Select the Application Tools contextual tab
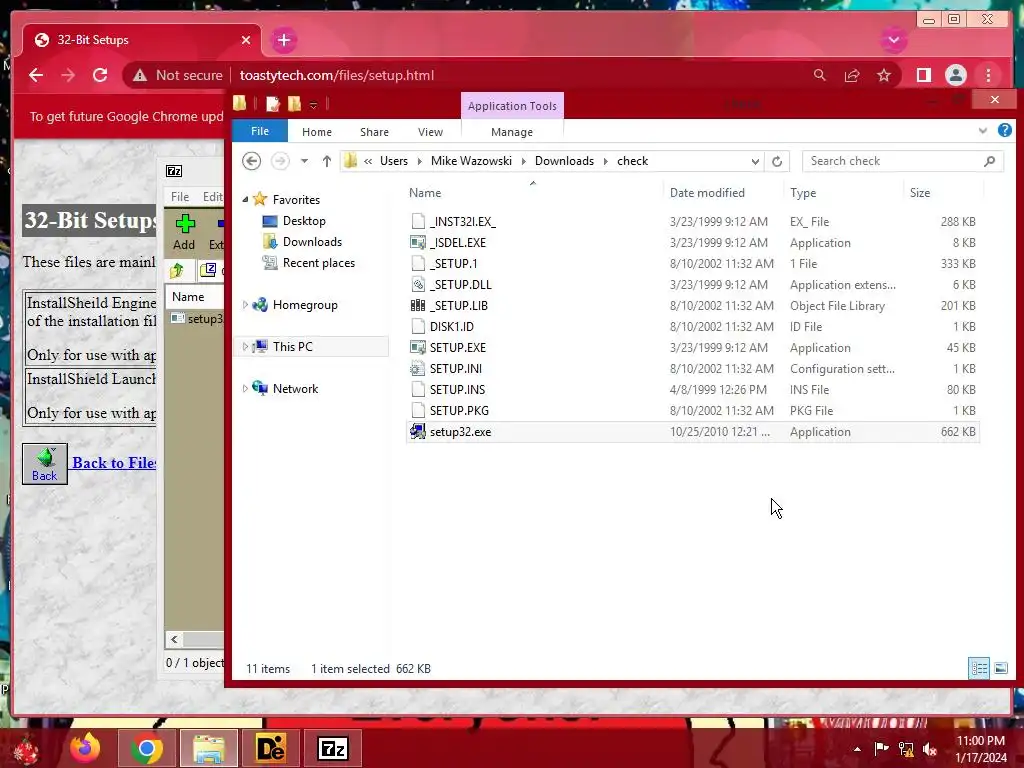 (512, 106)
